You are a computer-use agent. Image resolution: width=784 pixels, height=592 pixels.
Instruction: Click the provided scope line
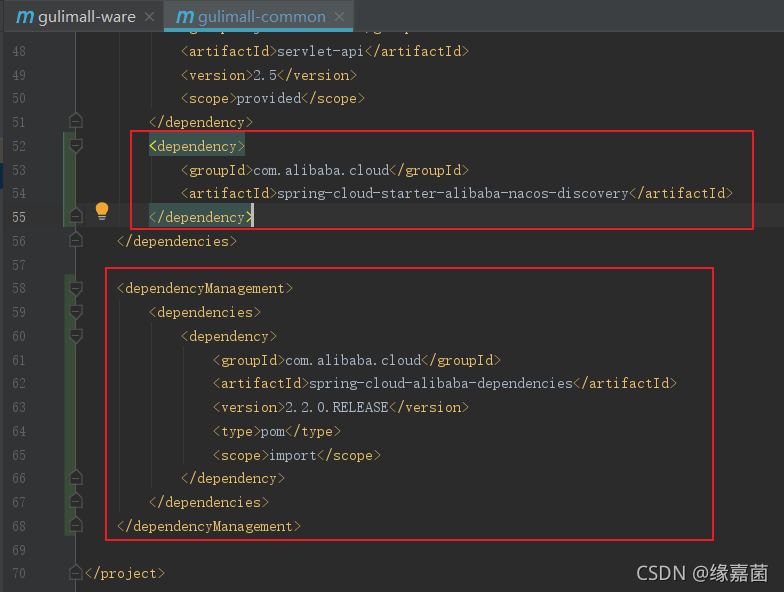[x=273, y=98]
